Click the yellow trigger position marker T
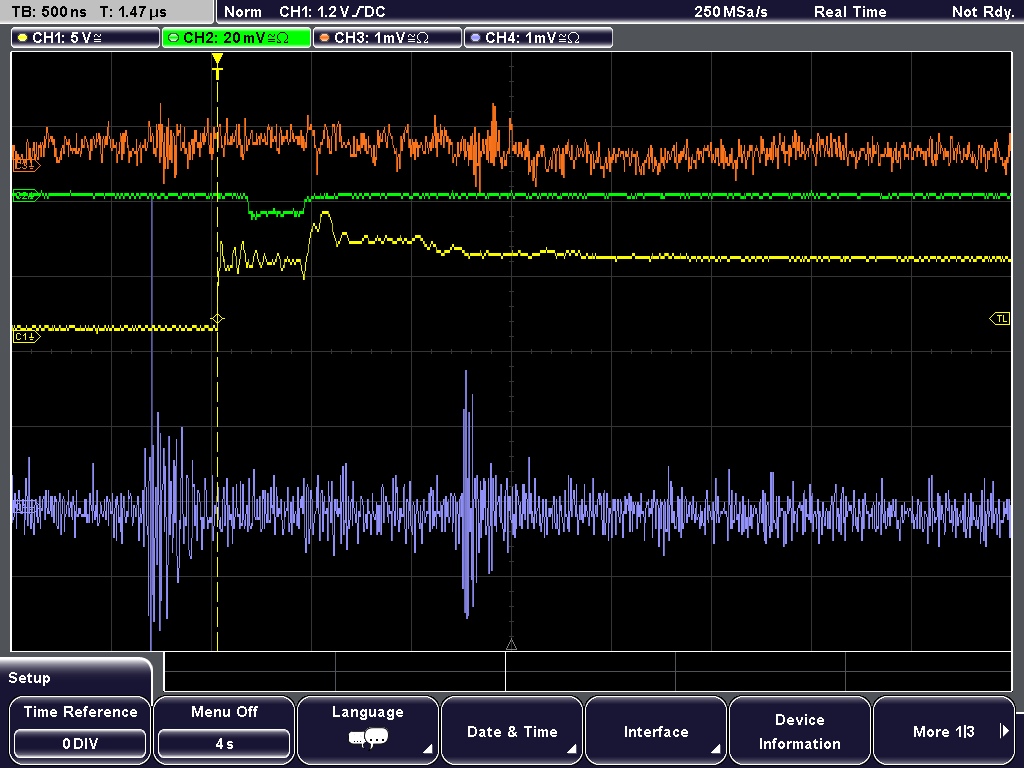 click(x=217, y=66)
